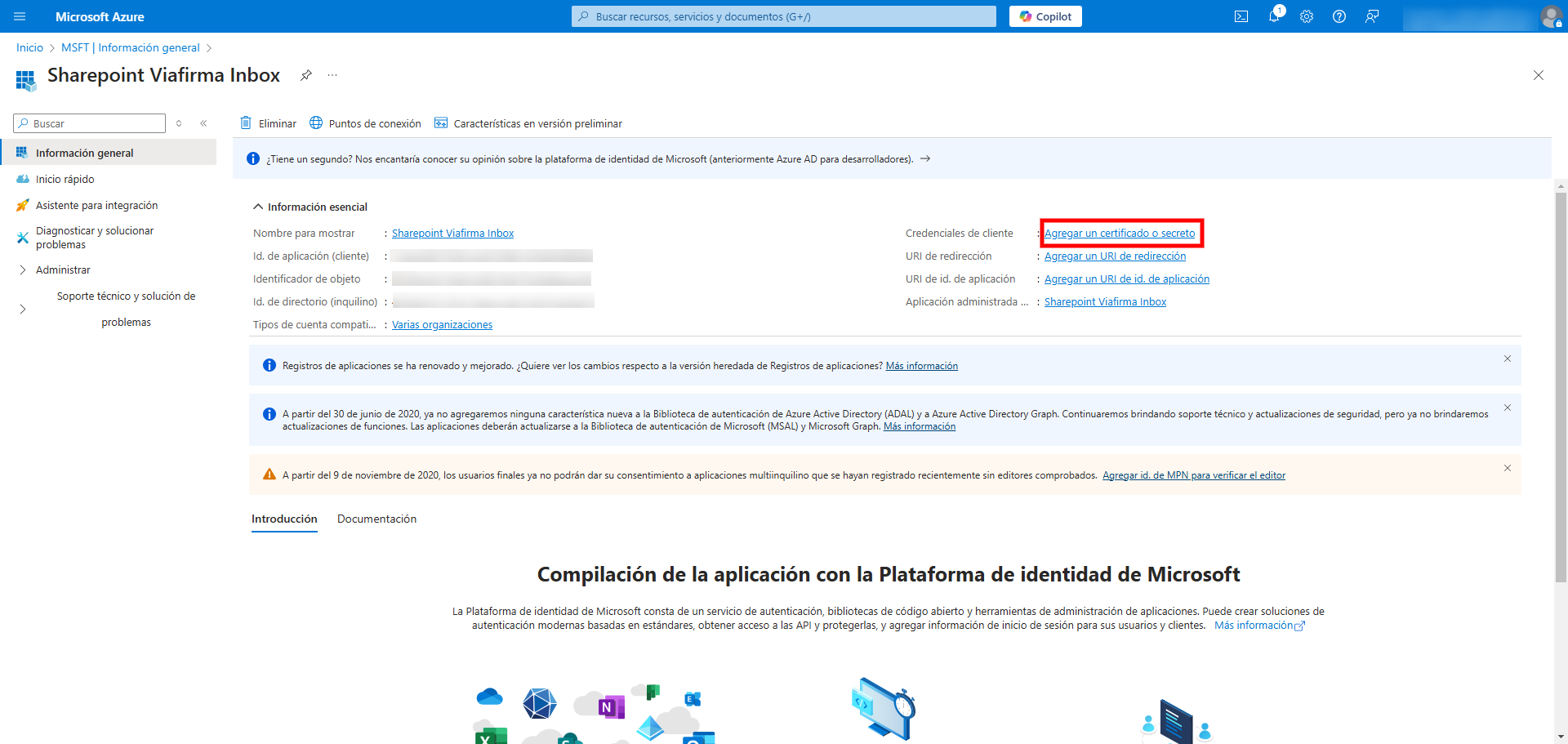
Task: Collapse the left sidebar menu
Action: pos(203,123)
